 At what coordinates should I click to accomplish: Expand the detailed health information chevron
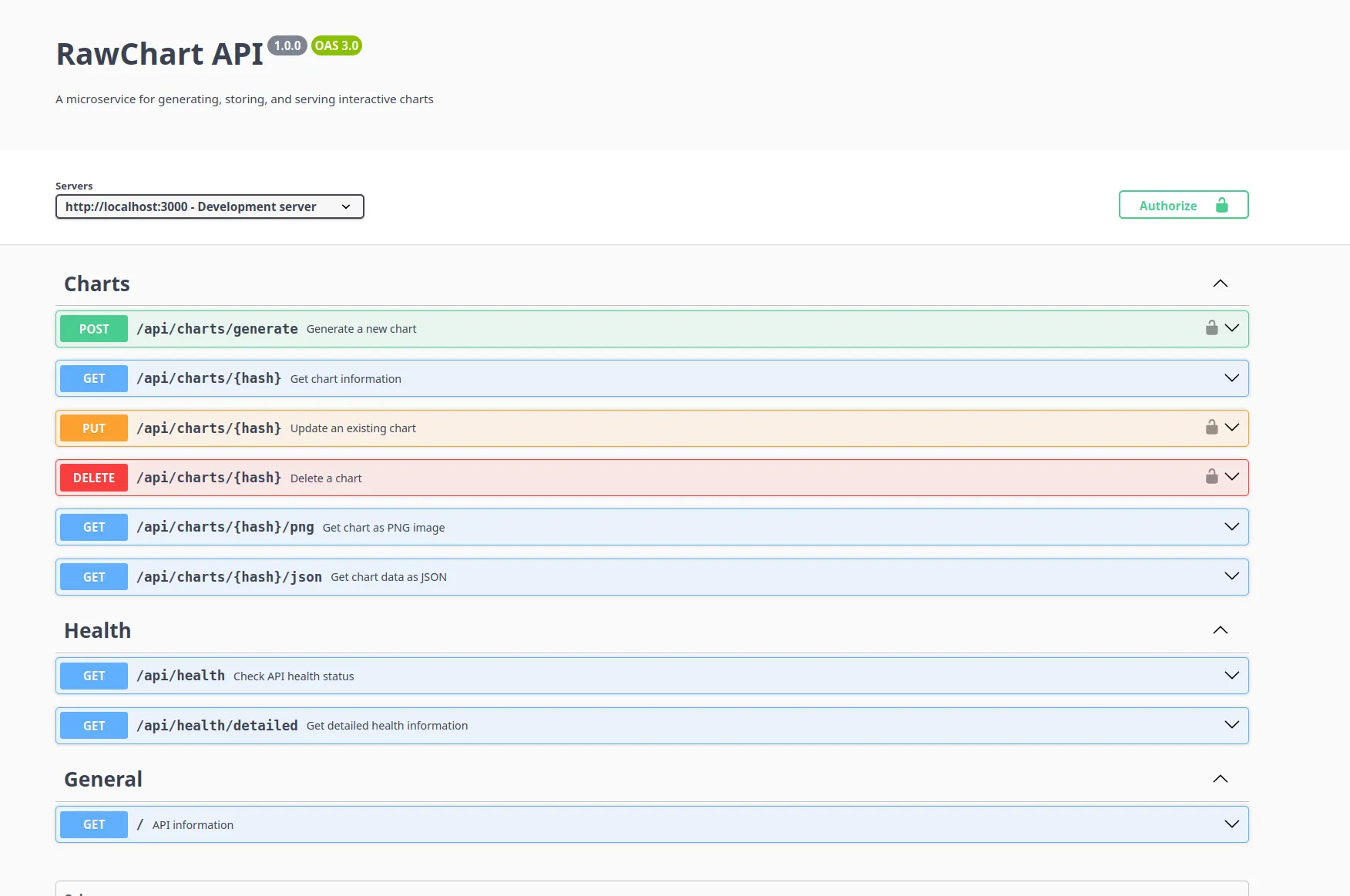coord(1232,725)
